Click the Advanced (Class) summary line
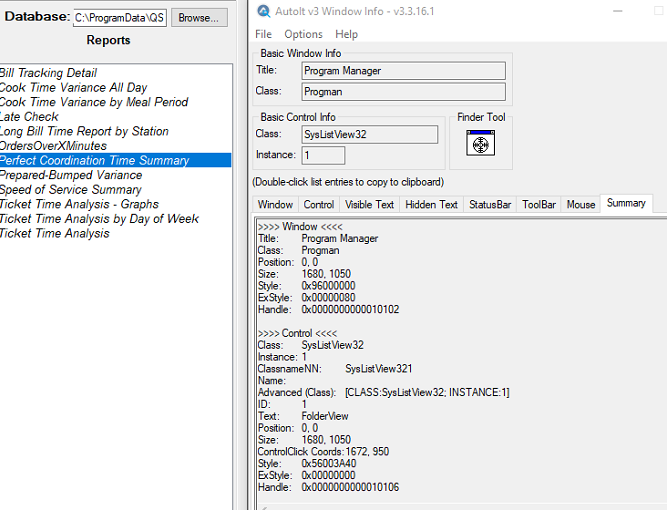The height and width of the screenshot is (510, 667). click(384, 392)
